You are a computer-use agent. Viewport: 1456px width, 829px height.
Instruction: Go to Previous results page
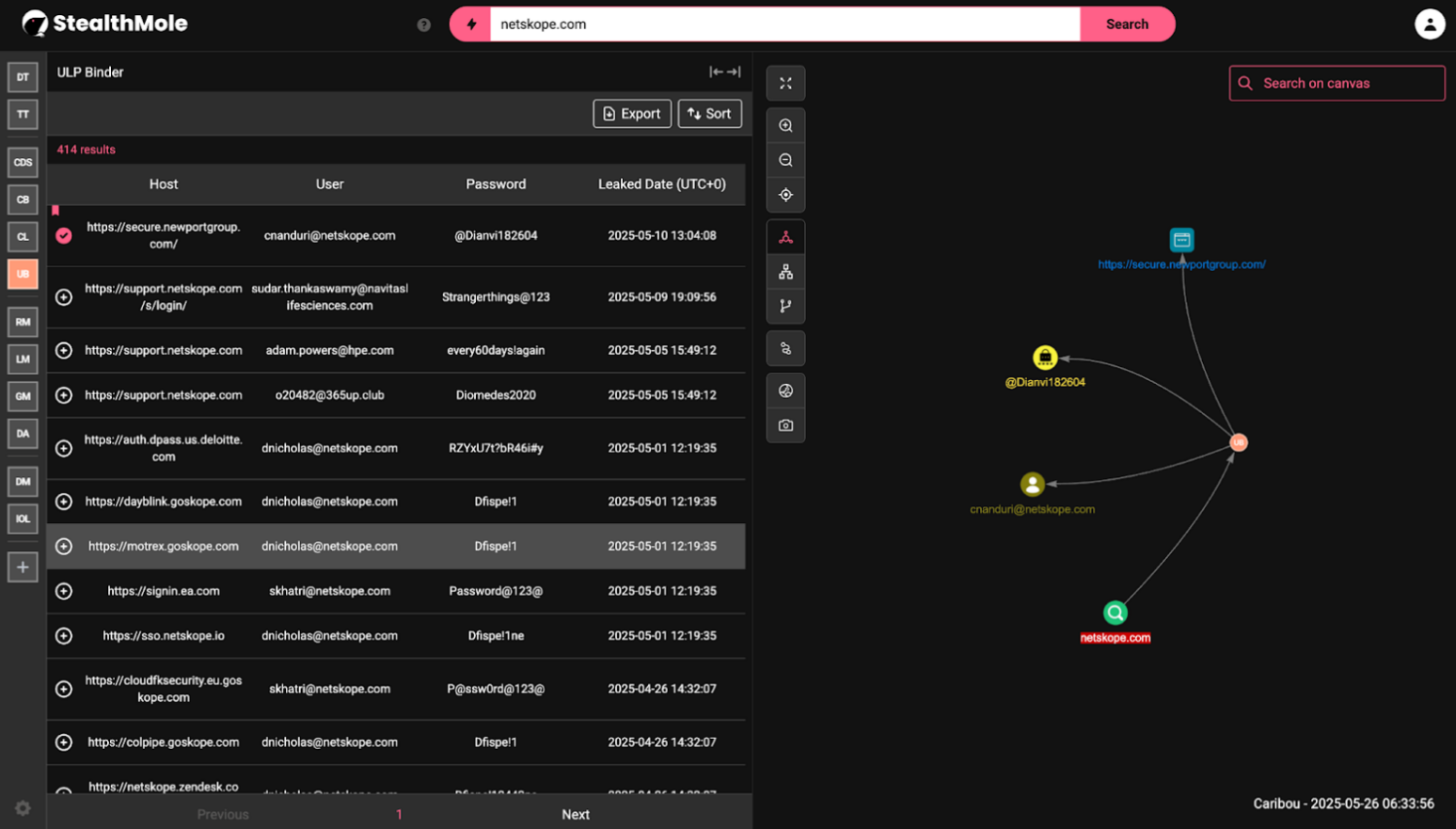coord(223,815)
